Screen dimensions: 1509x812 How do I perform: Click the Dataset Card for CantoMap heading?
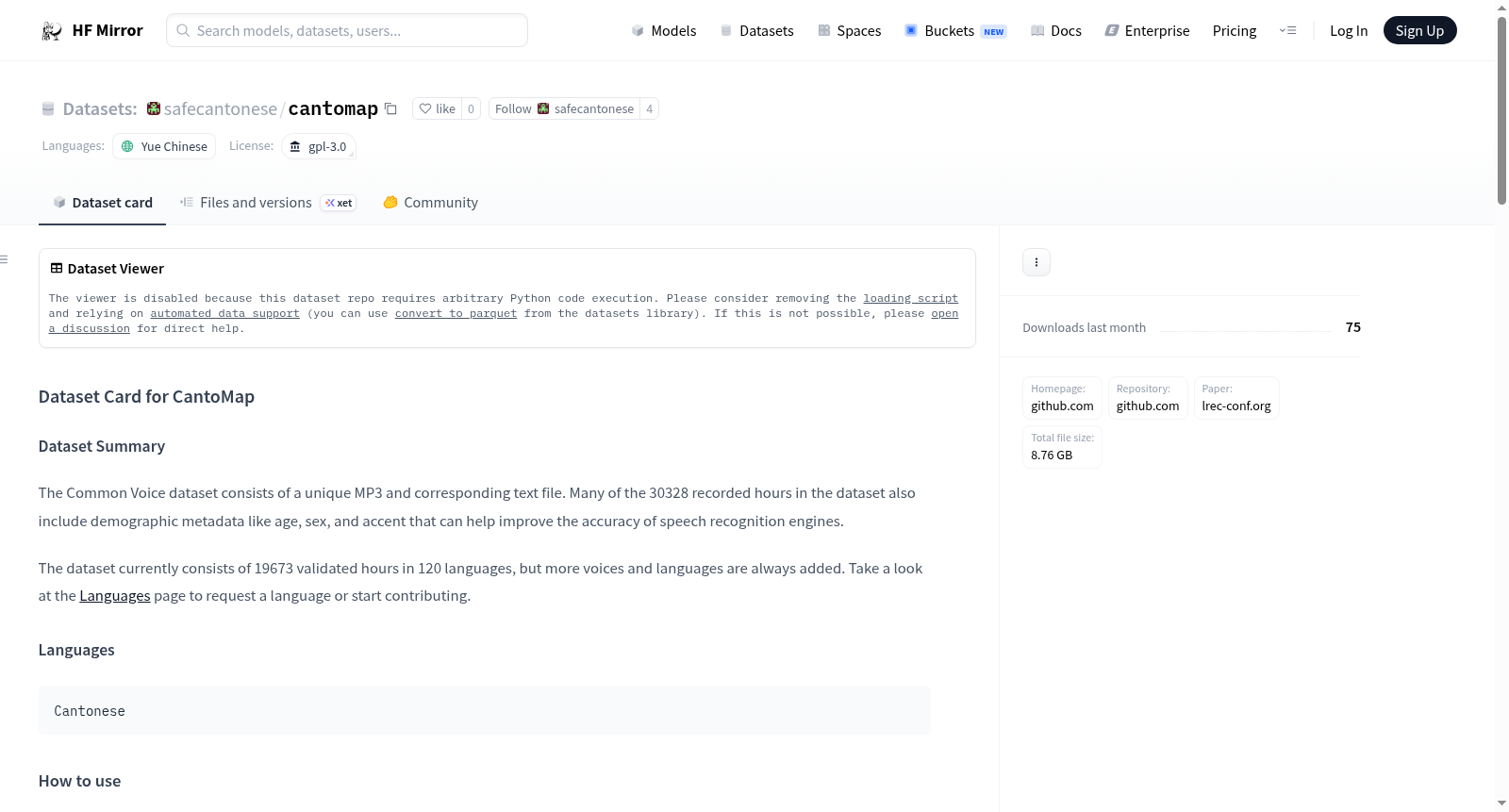[146, 397]
